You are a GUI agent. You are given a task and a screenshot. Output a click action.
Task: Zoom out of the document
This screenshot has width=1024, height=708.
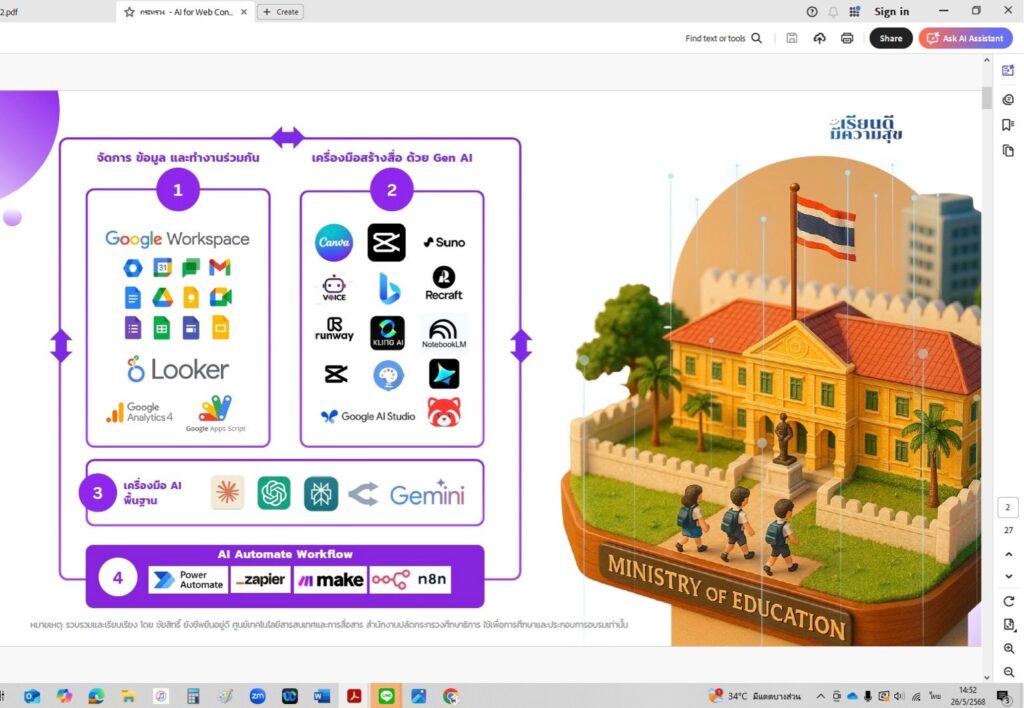click(1008, 671)
